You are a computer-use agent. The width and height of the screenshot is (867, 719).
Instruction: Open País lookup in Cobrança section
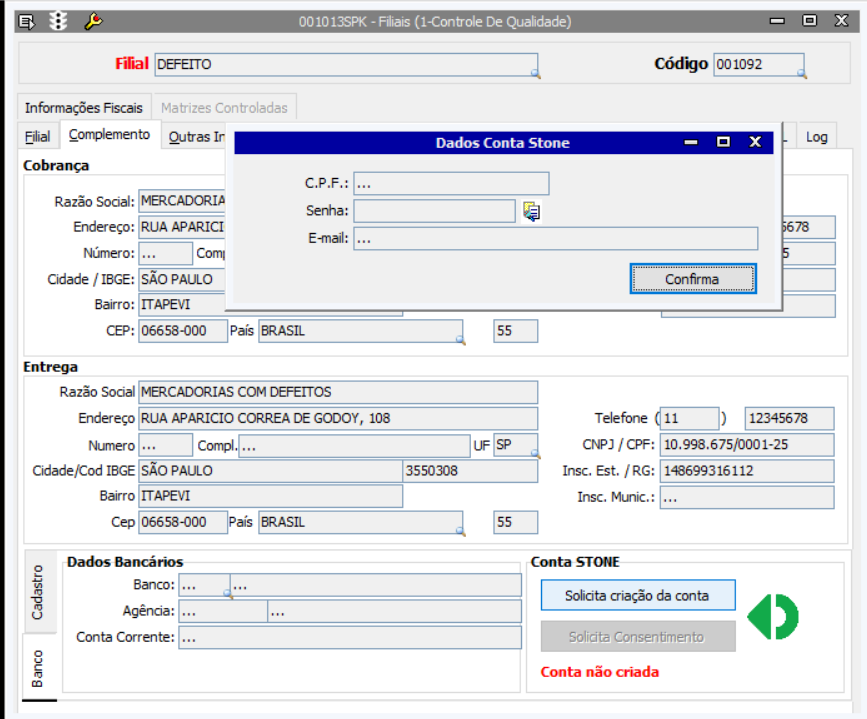(461, 340)
